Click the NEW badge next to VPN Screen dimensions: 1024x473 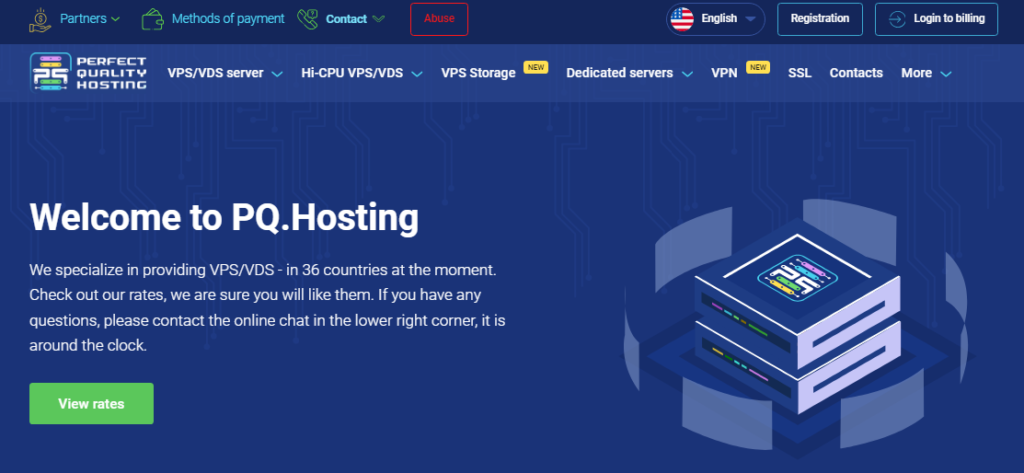[758, 67]
